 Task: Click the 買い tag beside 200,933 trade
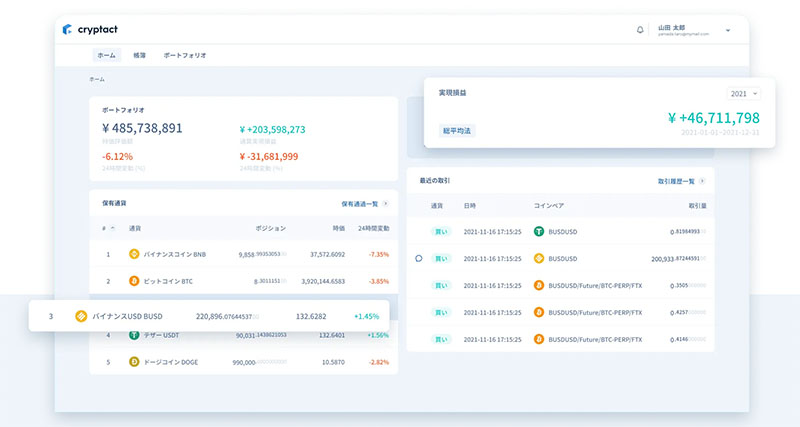click(x=440, y=259)
